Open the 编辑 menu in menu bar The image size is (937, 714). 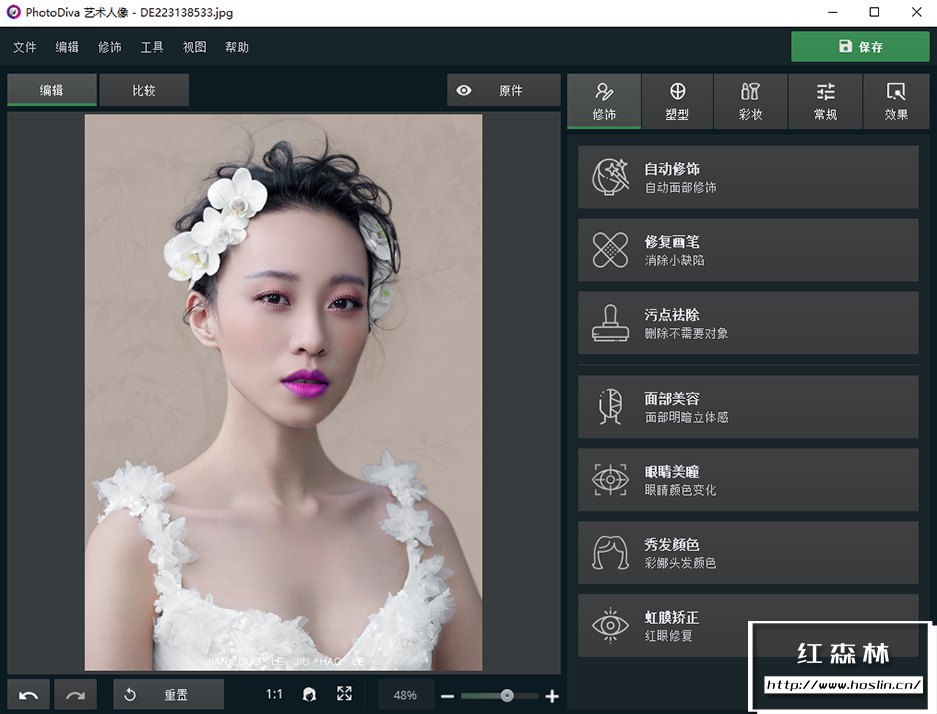point(67,47)
